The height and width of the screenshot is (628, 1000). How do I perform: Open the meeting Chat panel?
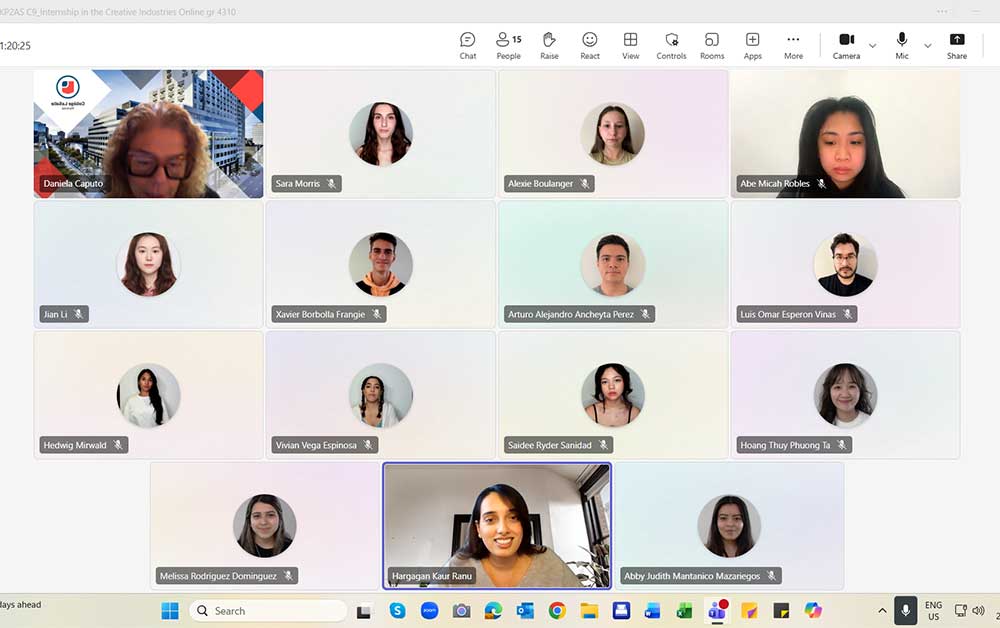point(467,45)
